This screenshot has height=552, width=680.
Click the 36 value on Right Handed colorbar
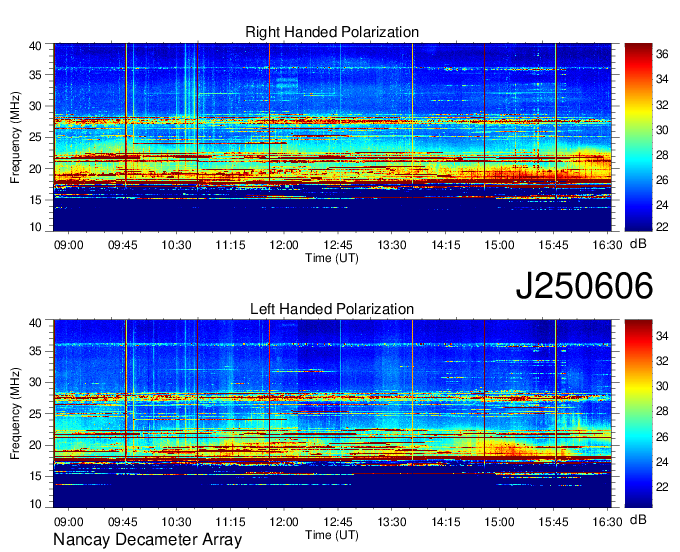pos(662,54)
